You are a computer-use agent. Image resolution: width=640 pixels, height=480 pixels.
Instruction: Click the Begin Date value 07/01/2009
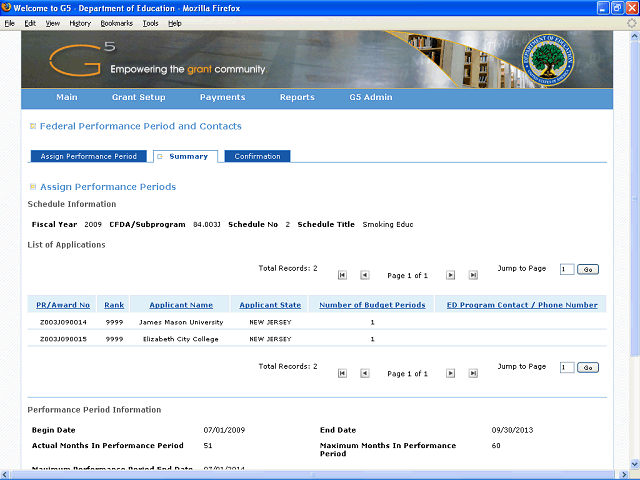(x=224, y=430)
